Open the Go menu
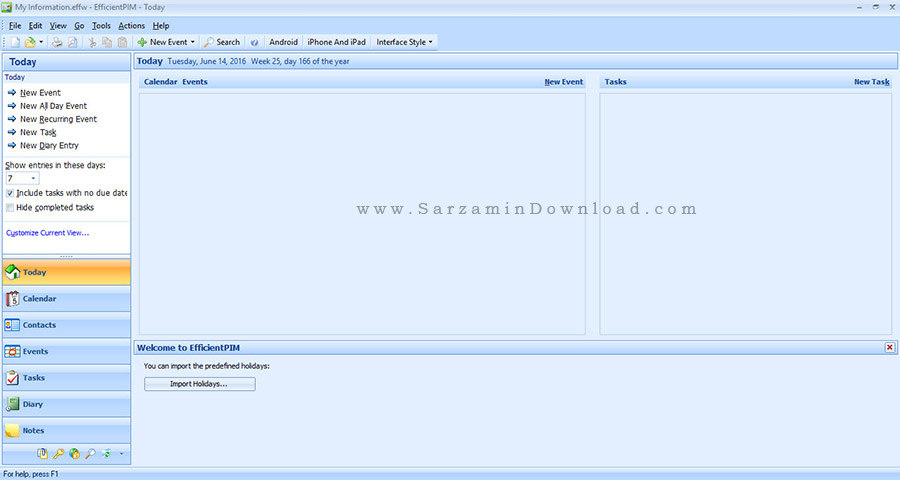Image resolution: width=900 pixels, height=480 pixels. pyautogui.click(x=79, y=26)
